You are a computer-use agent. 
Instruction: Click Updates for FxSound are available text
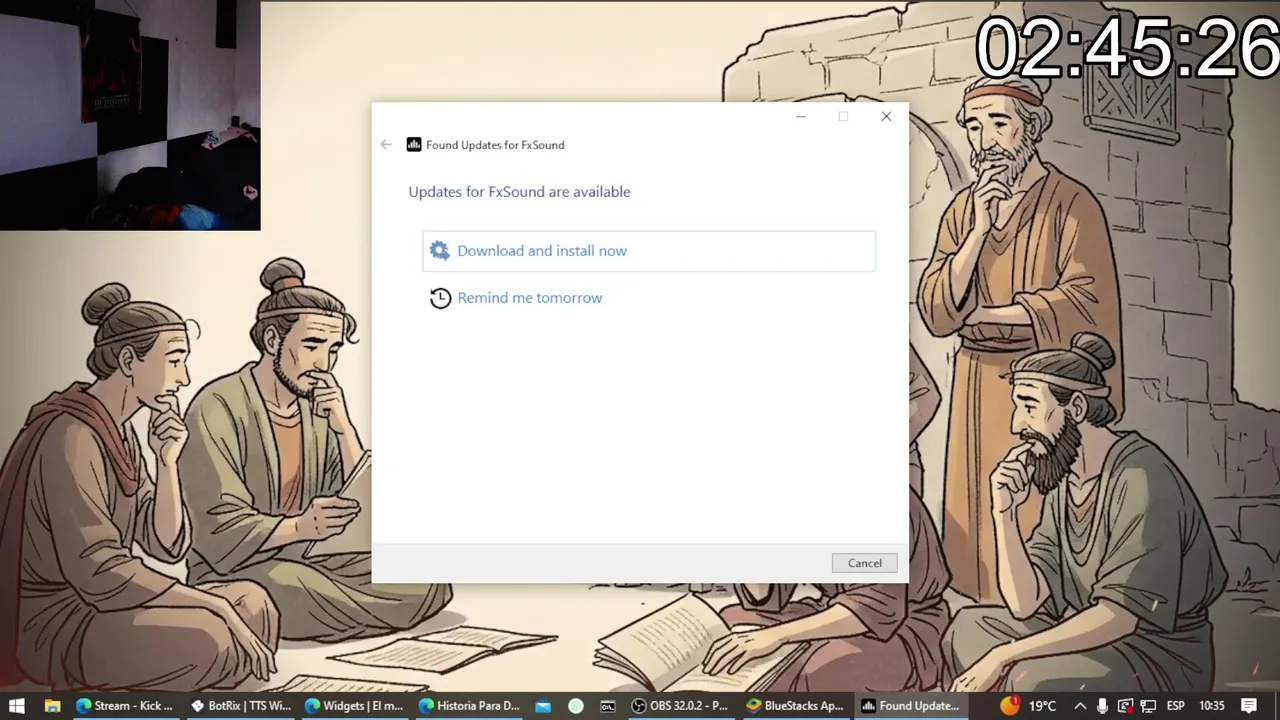519,192
